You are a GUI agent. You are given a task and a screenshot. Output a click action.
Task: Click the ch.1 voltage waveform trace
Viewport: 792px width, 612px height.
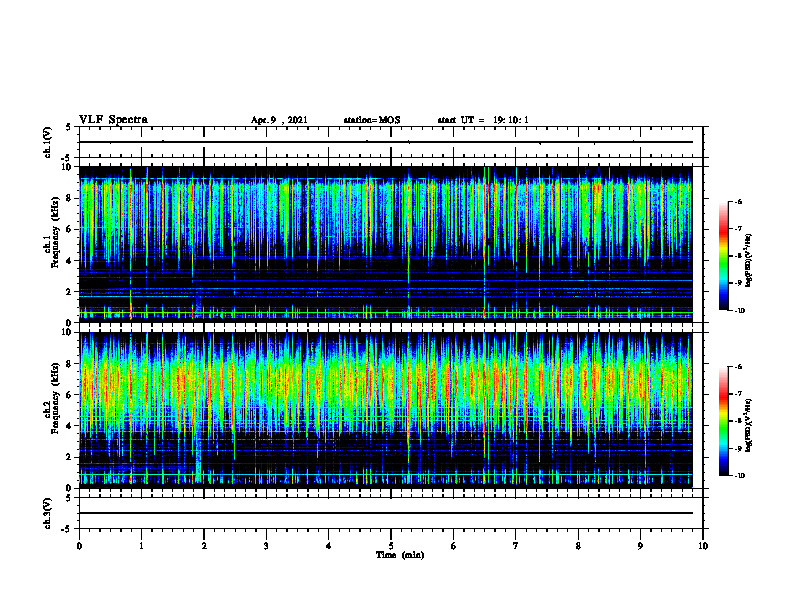(386, 142)
